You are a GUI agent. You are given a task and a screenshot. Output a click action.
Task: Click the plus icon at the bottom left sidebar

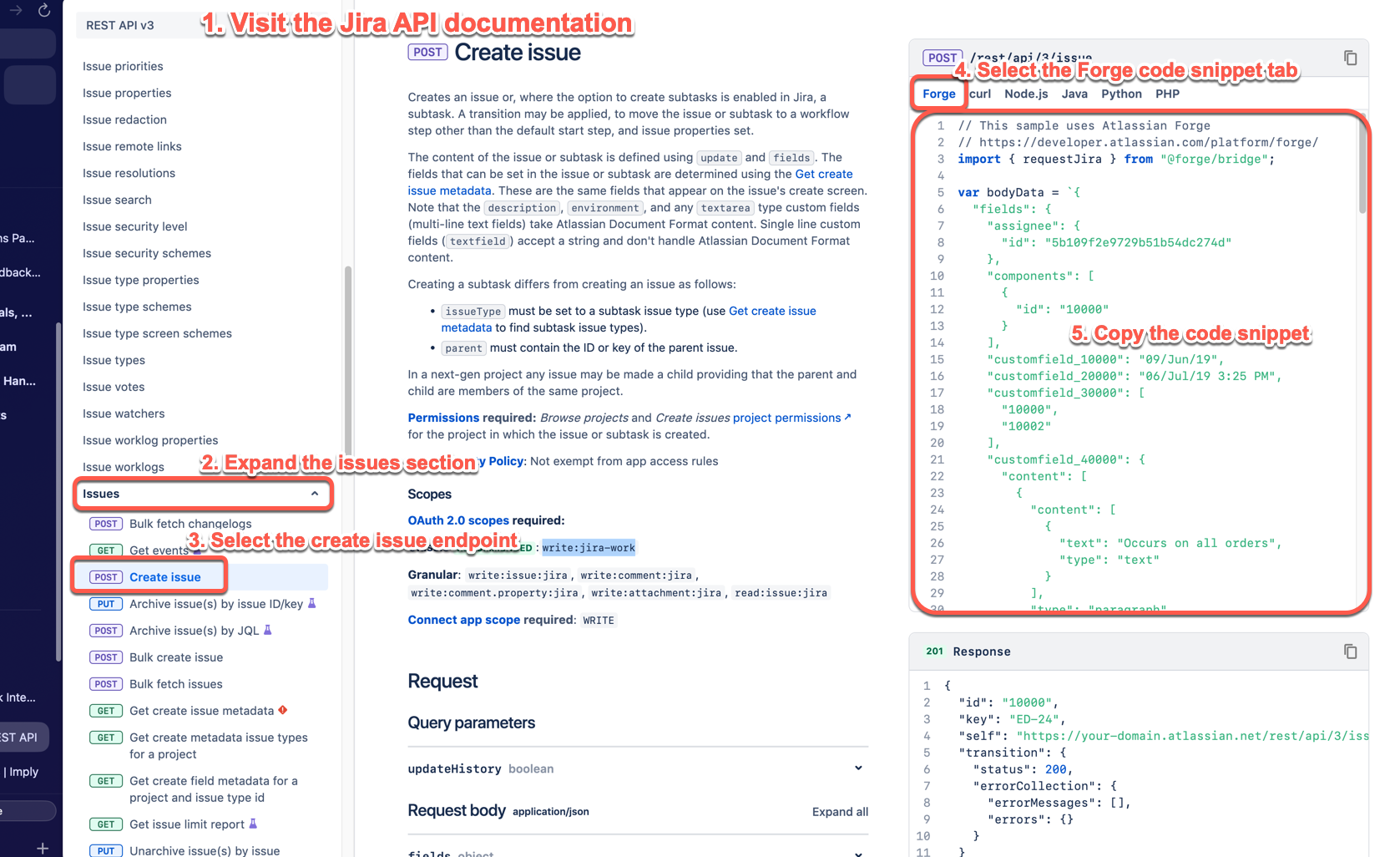coord(42,848)
